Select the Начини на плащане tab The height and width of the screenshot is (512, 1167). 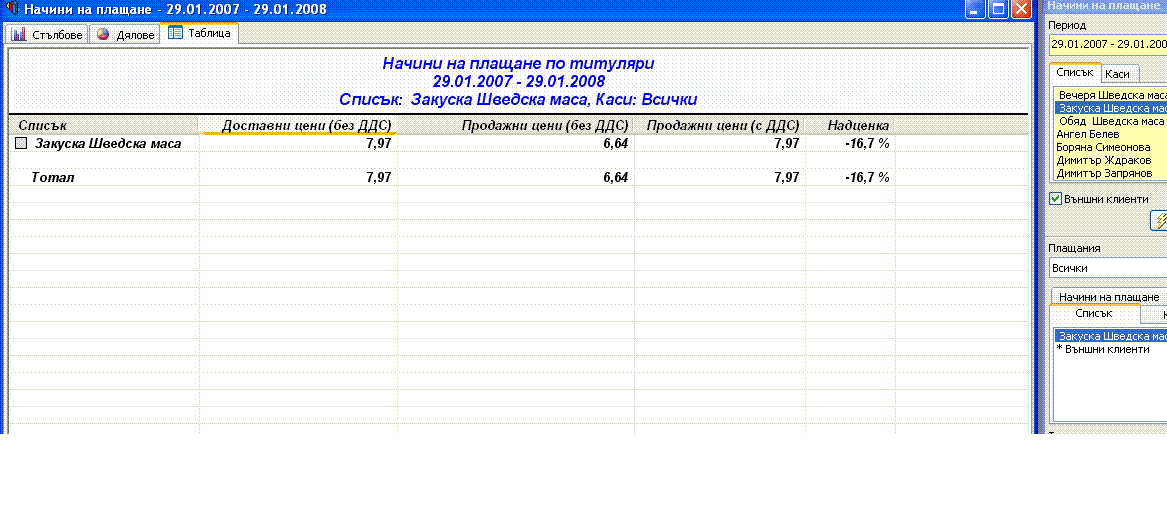1109,297
